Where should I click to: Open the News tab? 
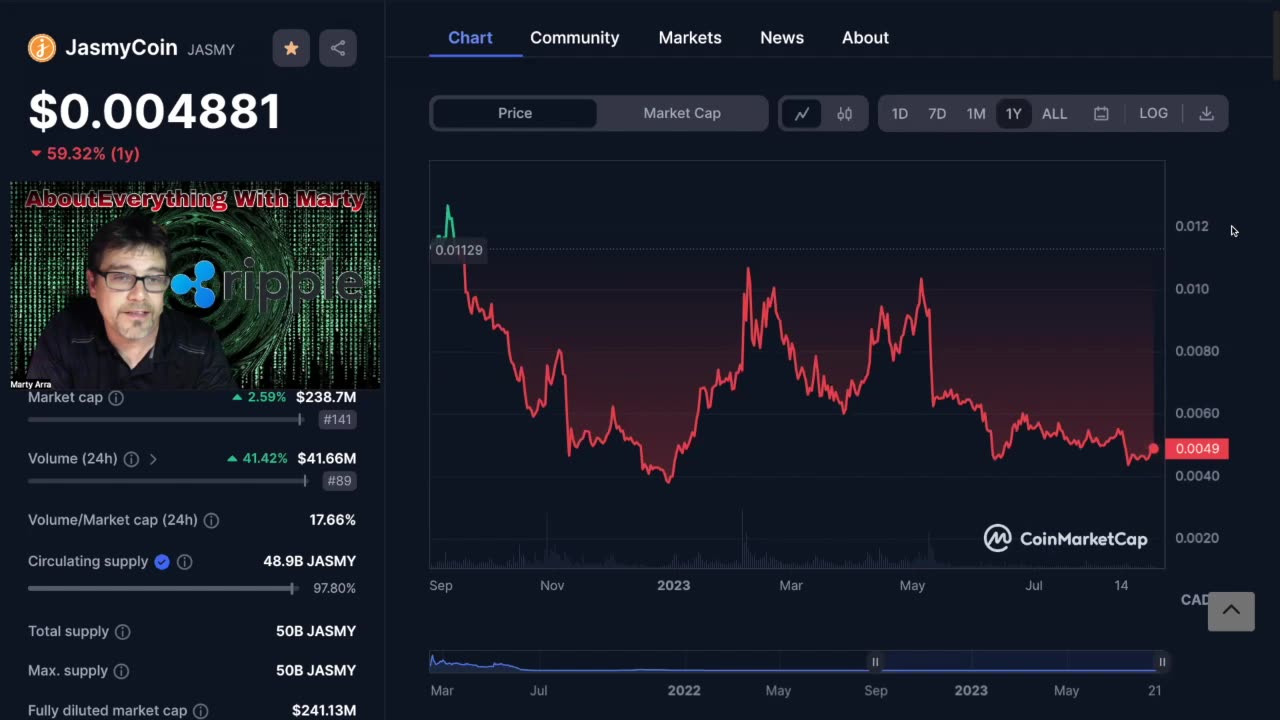782,38
